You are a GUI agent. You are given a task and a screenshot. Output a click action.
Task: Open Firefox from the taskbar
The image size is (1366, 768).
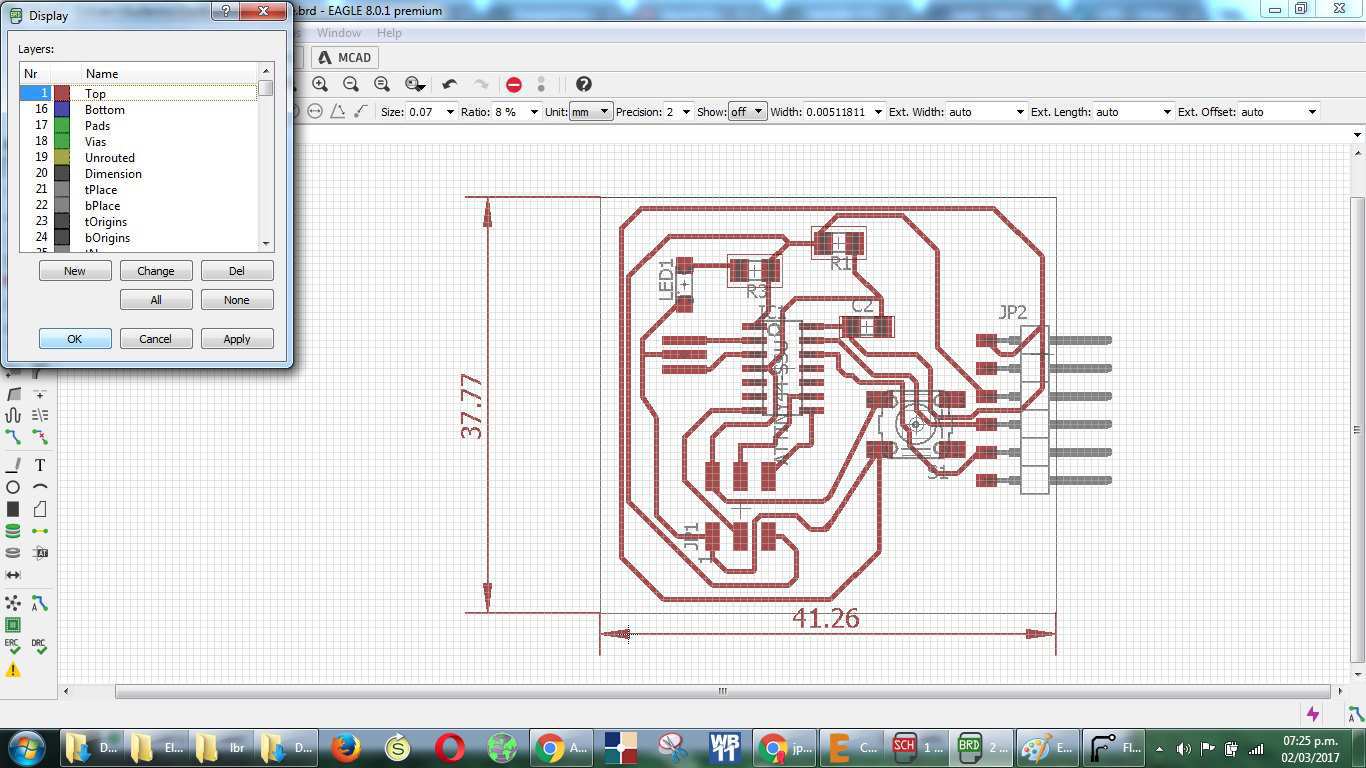[346, 747]
